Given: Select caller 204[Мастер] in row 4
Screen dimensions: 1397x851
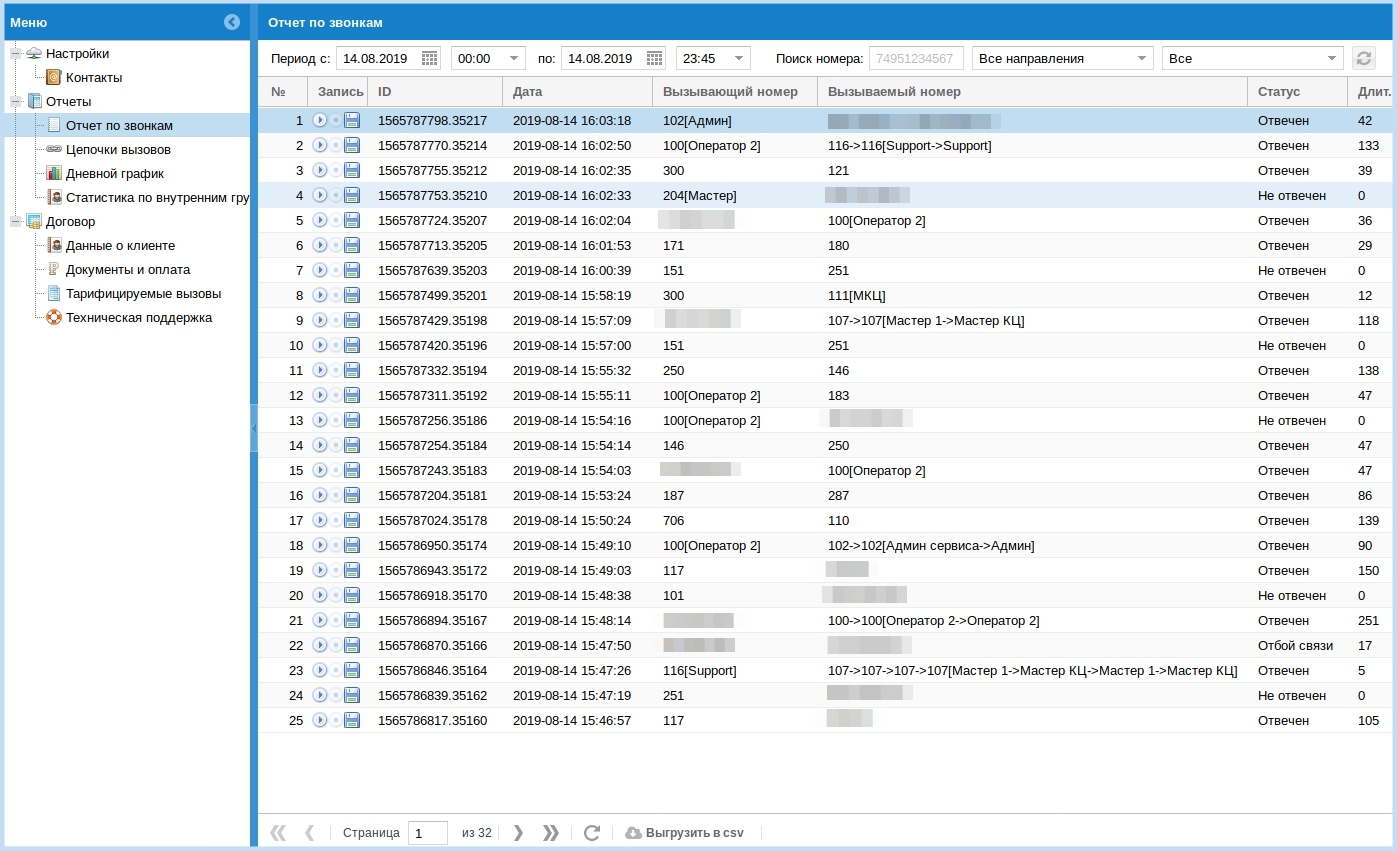Looking at the screenshot, I should click(699, 195).
